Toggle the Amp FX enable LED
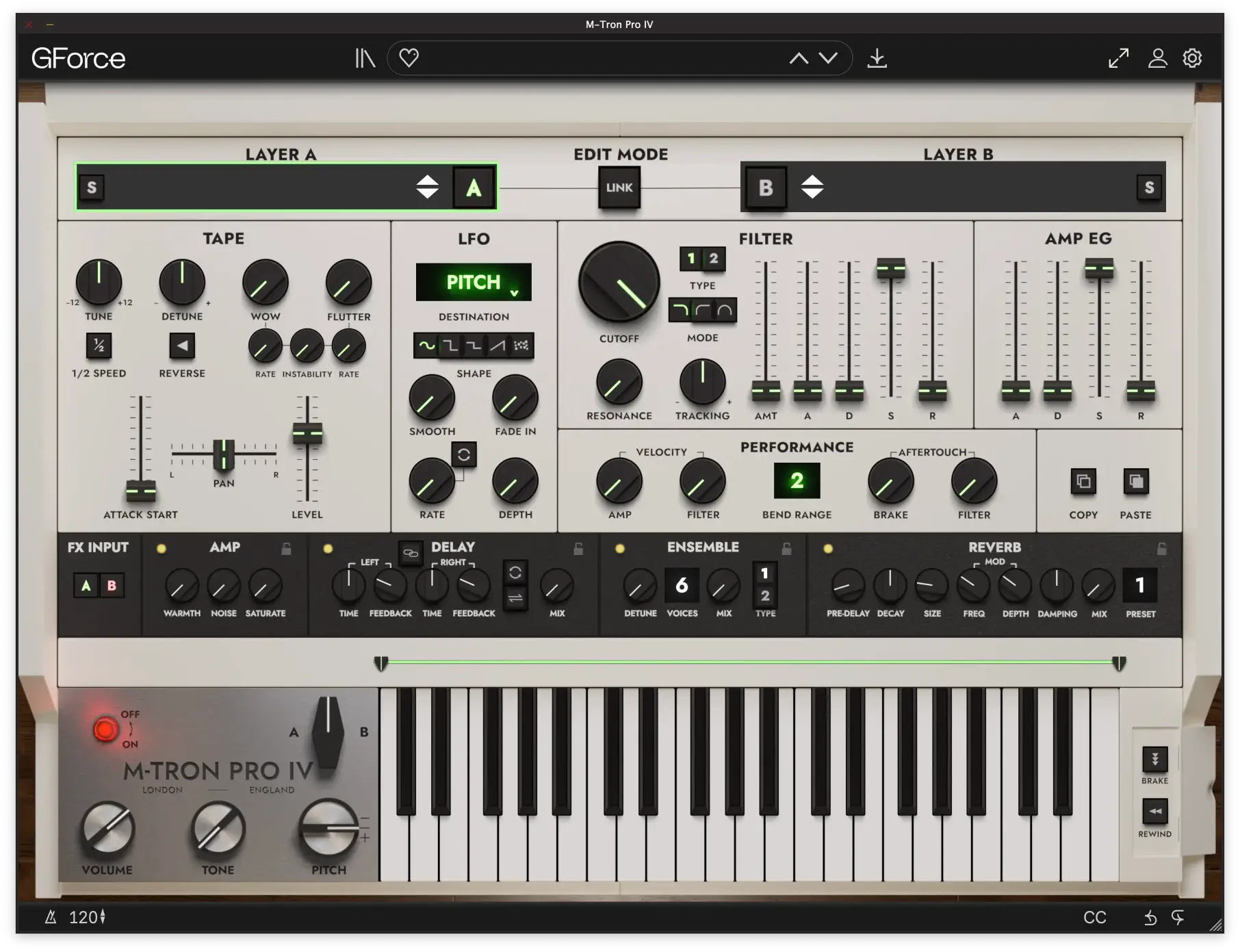 point(162,548)
